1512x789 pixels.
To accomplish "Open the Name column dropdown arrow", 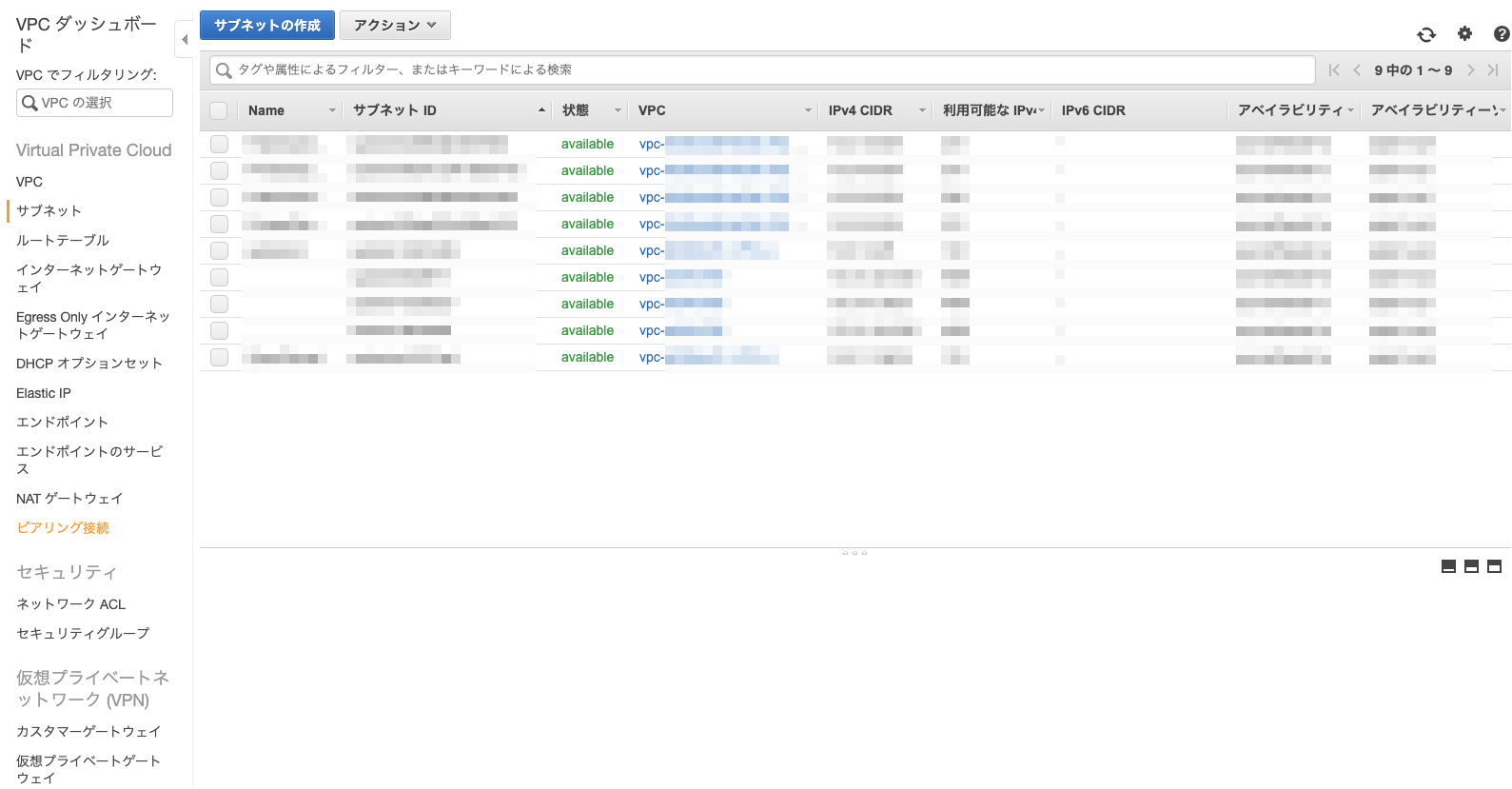I will [x=332, y=110].
